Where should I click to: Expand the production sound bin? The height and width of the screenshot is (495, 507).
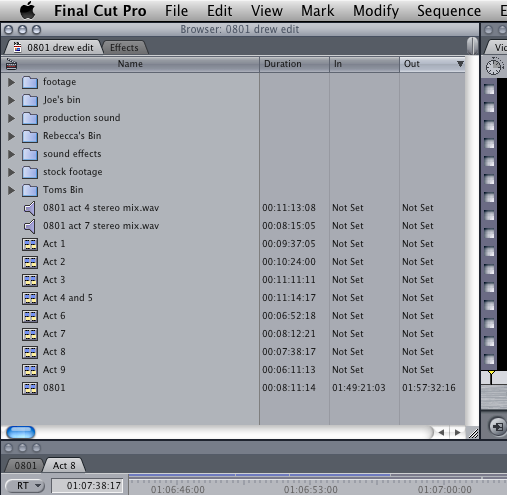[x=11, y=118]
